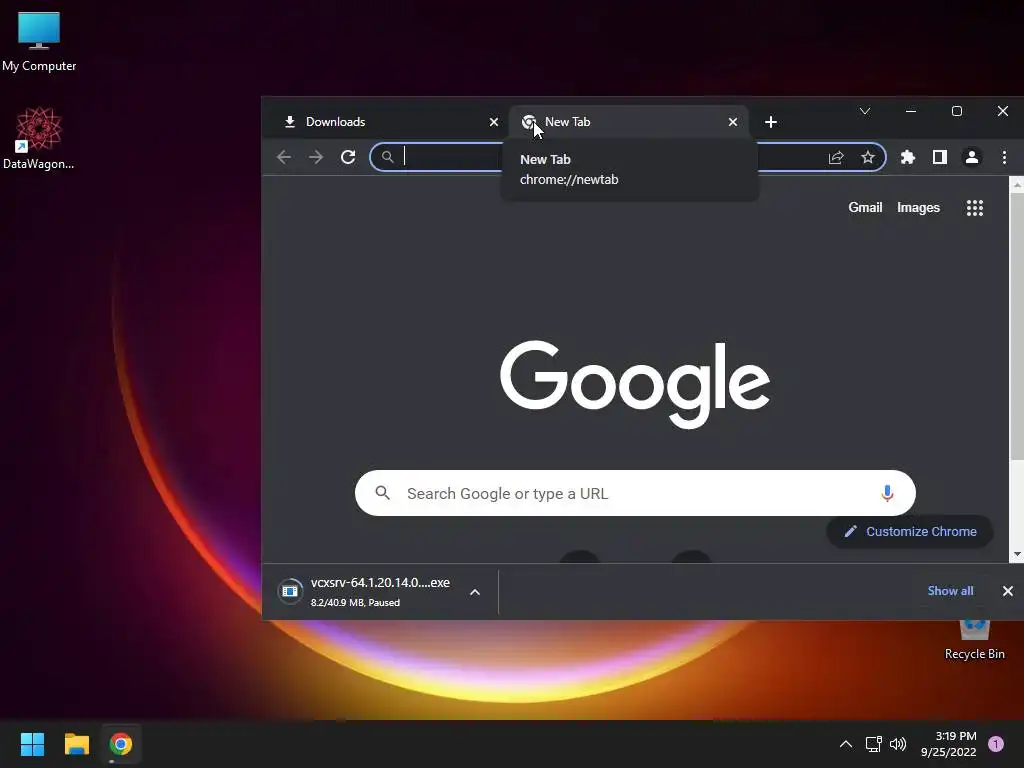
Task: Open the clock showing 3:19 PM
Action: (x=949, y=744)
